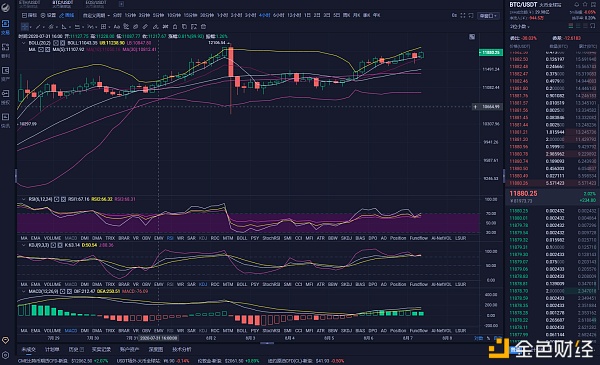This screenshot has width=600, height=365.
Task: Select the 15-minute chart interval
Action: click(x=190, y=15)
